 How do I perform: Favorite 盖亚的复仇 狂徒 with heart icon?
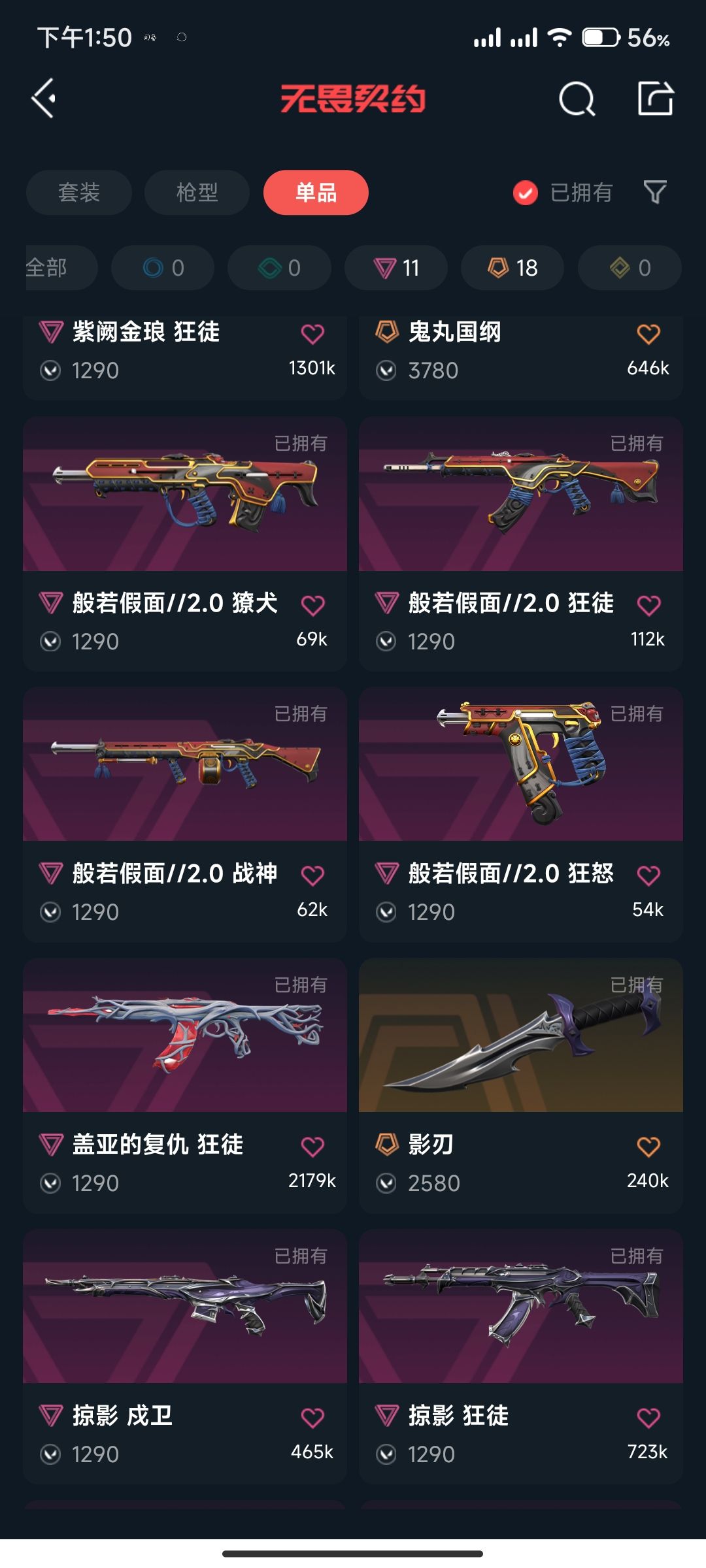312,1147
